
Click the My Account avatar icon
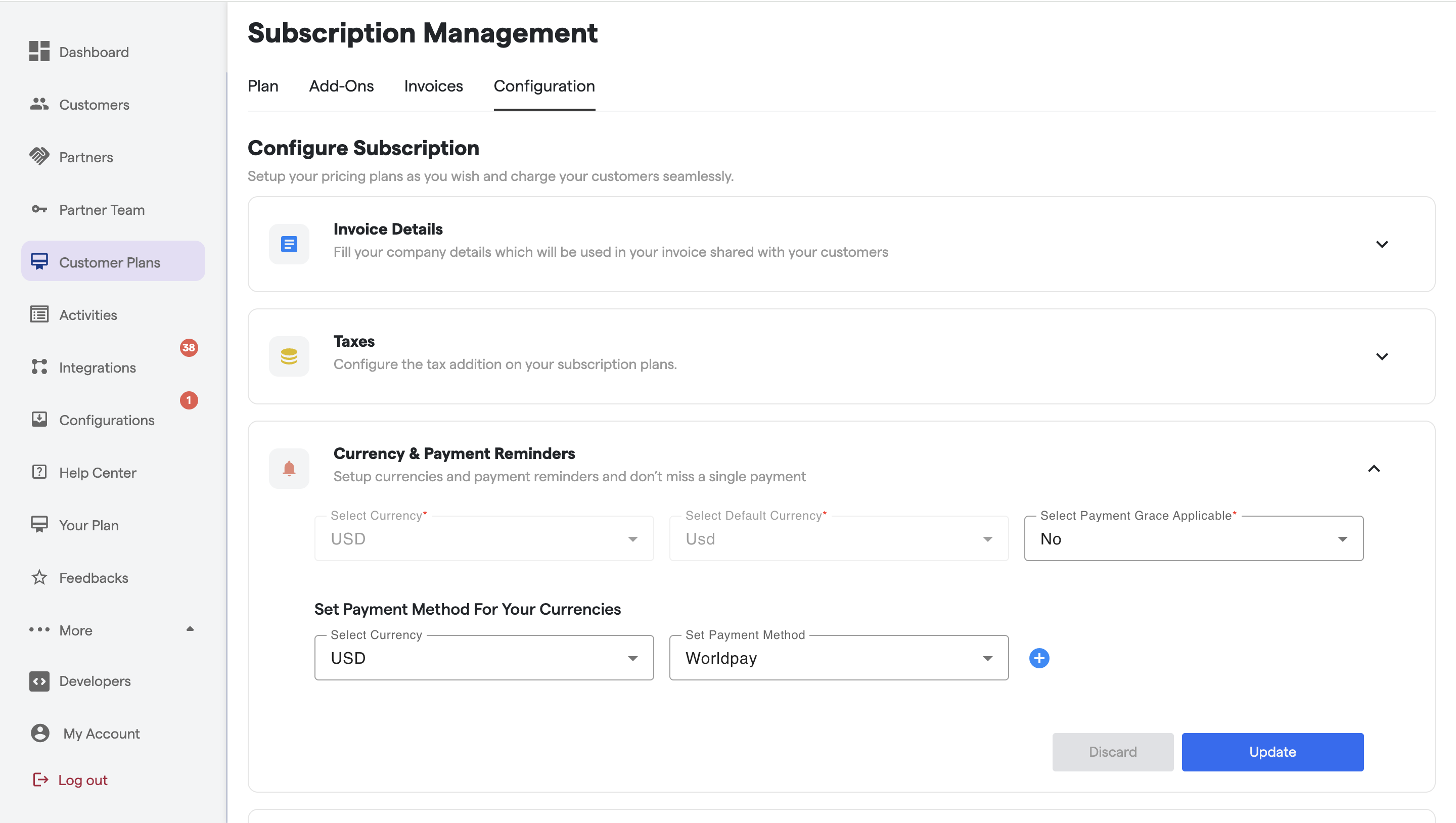[x=40, y=733]
